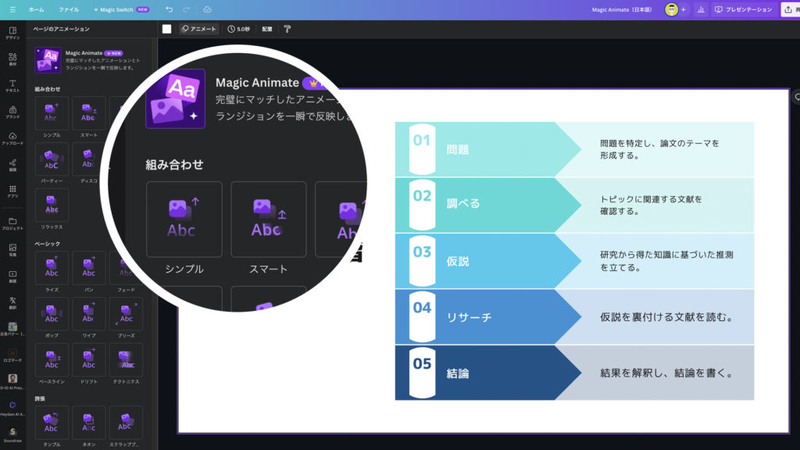Open the 翻訳 translate sidebar app
This screenshot has height=450, width=800.
[12, 303]
